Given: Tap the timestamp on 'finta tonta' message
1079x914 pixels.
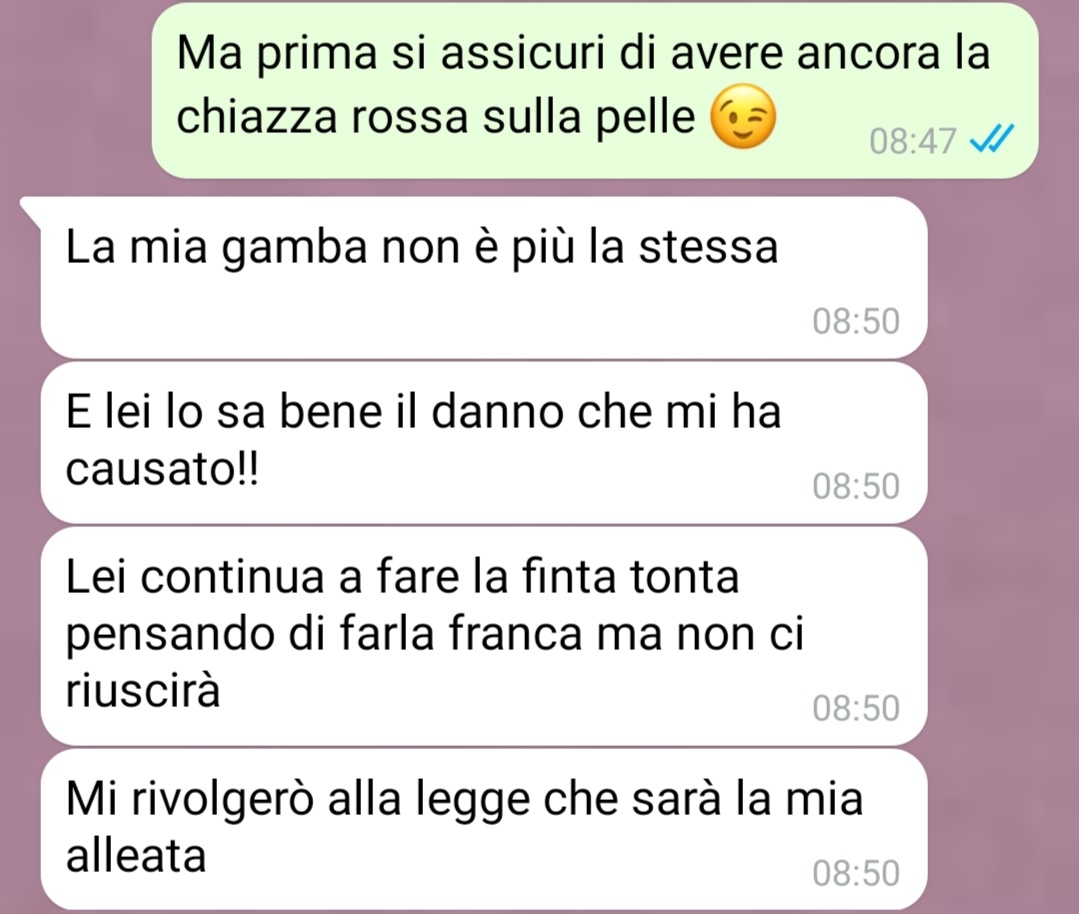Looking at the screenshot, I should (856, 708).
